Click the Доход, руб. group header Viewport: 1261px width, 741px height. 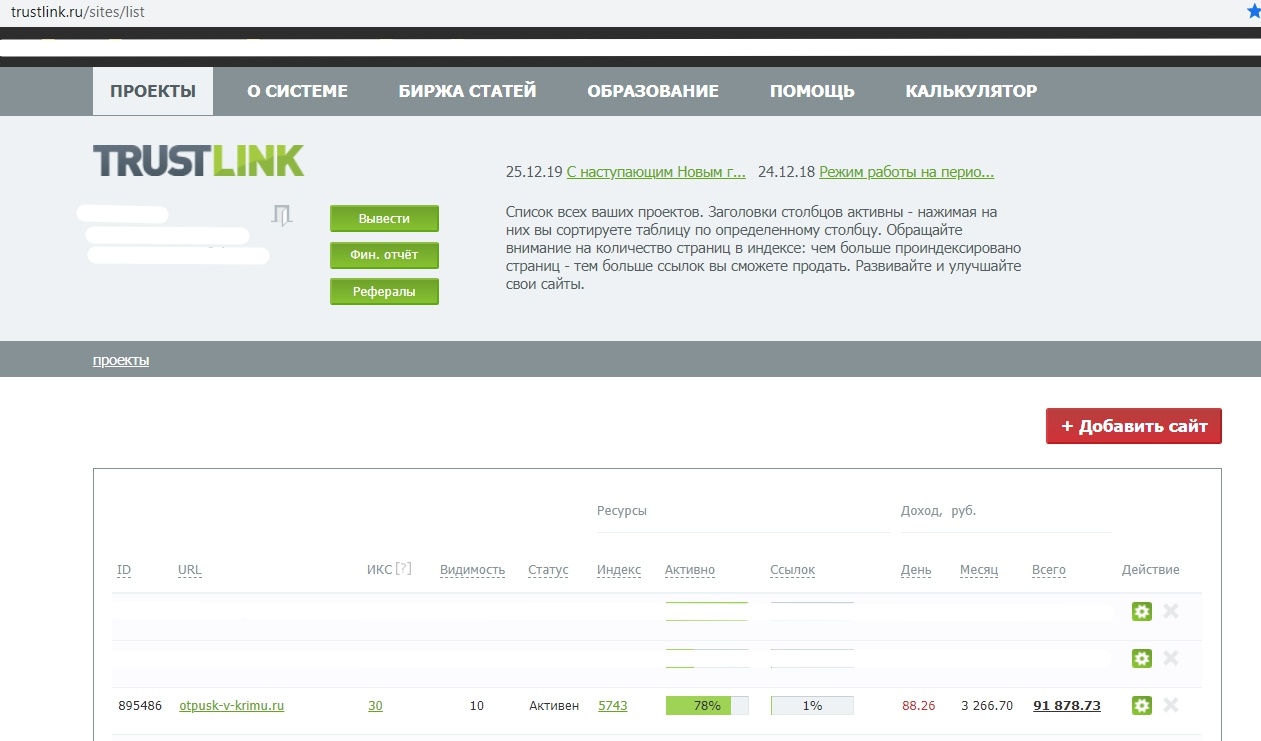coord(939,511)
